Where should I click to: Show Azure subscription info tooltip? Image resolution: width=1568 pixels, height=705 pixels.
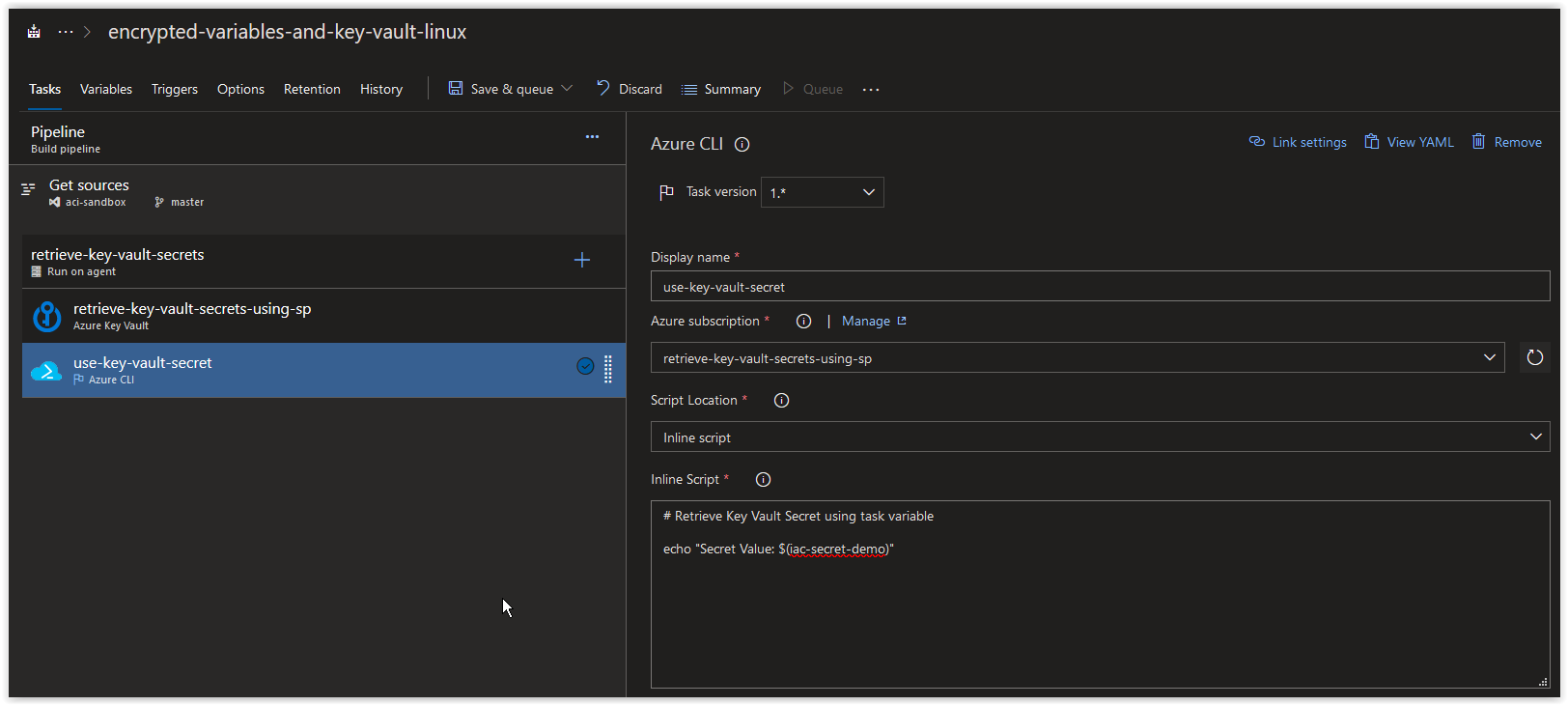coord(803,322)
